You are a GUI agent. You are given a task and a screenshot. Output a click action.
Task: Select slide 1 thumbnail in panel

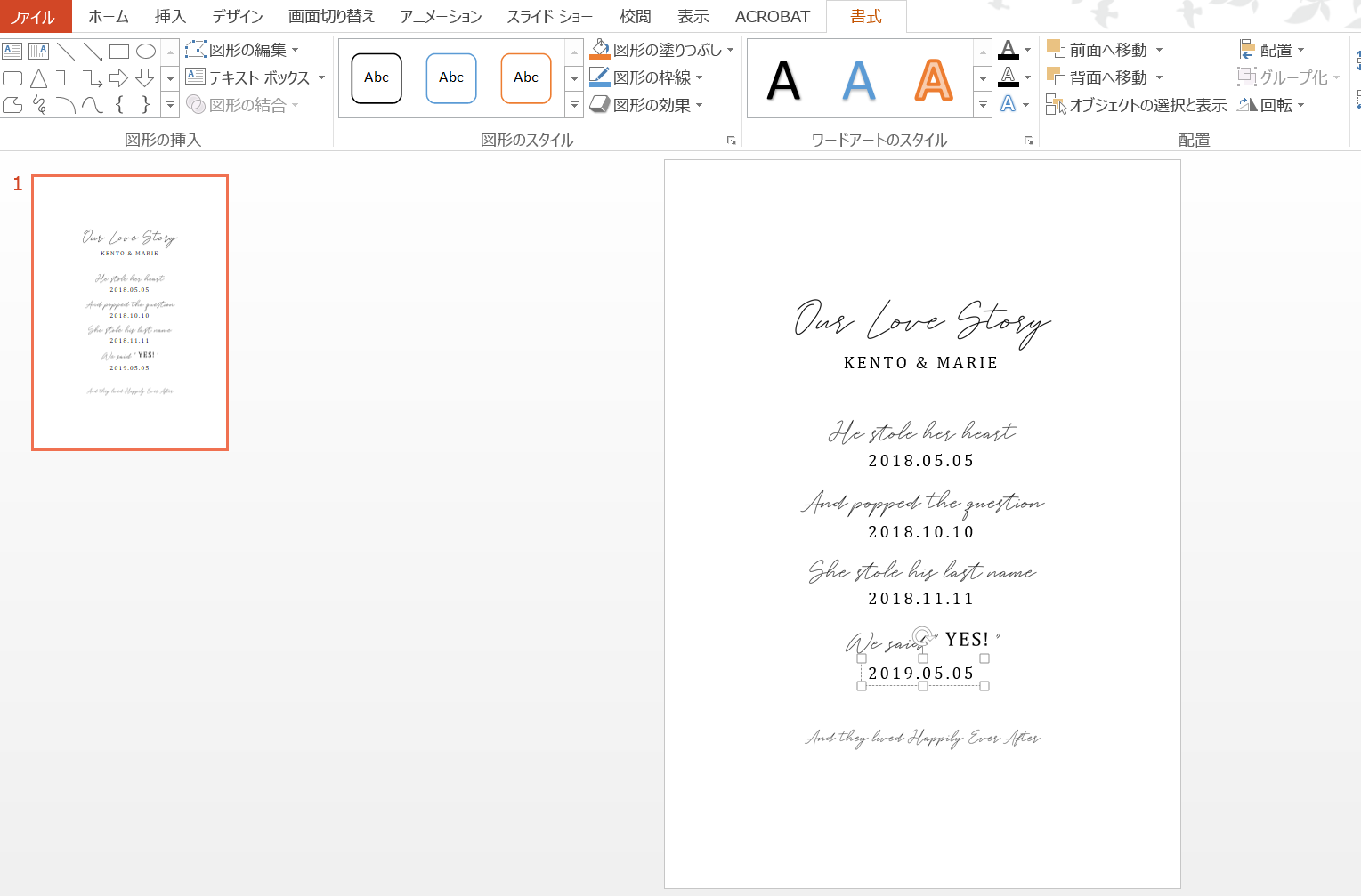(130, 312)
